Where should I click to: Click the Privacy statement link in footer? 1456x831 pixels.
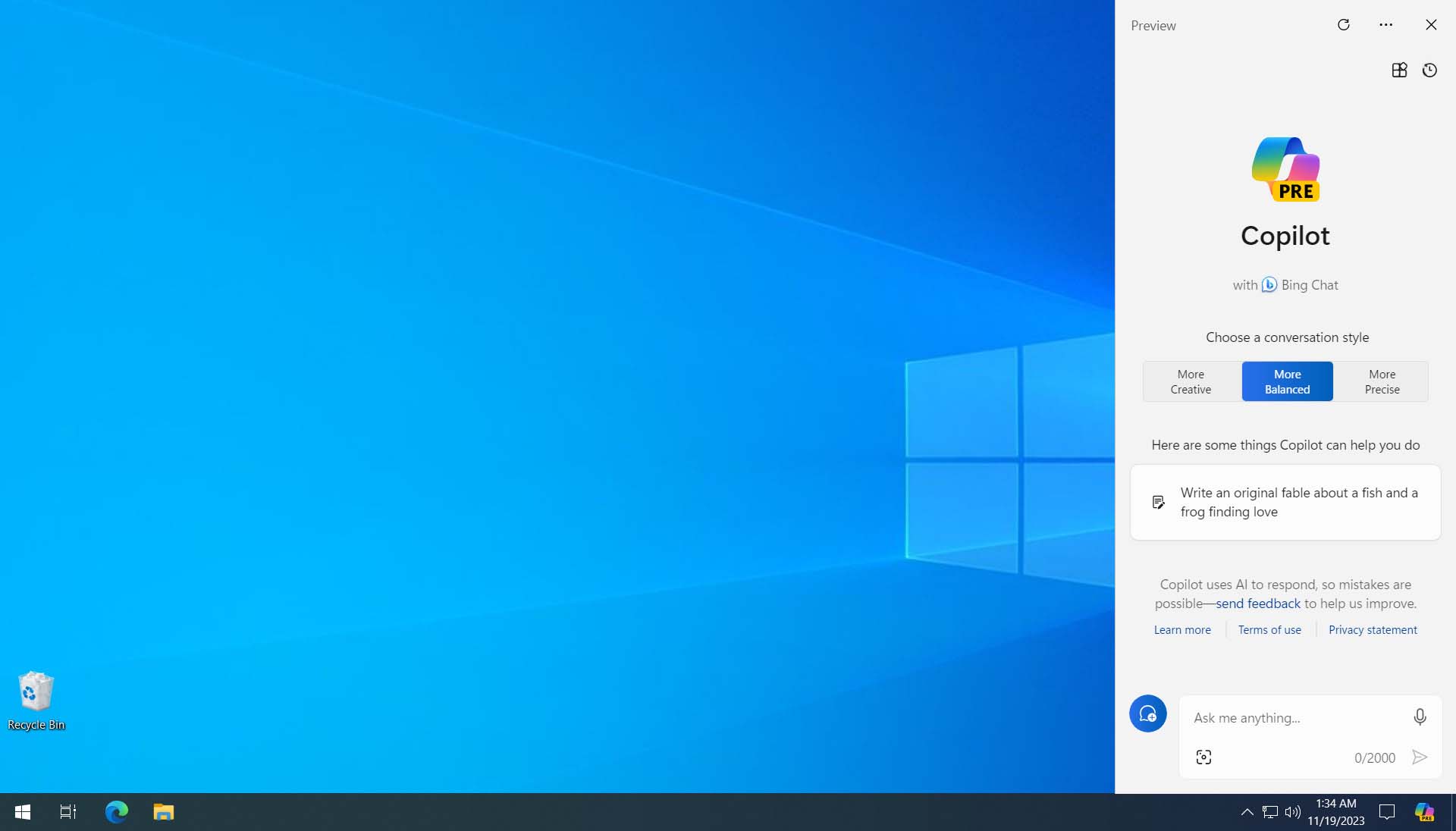[x=1373, y=629]
